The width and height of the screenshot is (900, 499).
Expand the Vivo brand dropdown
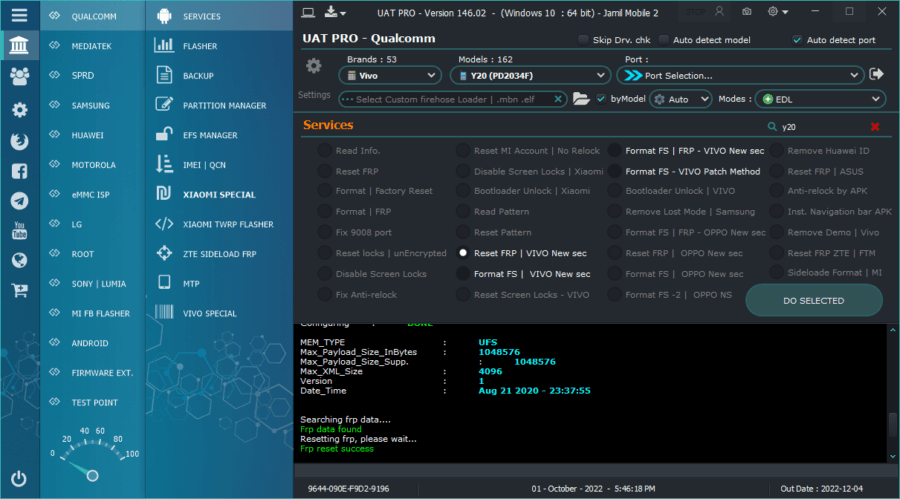(390, 75)
